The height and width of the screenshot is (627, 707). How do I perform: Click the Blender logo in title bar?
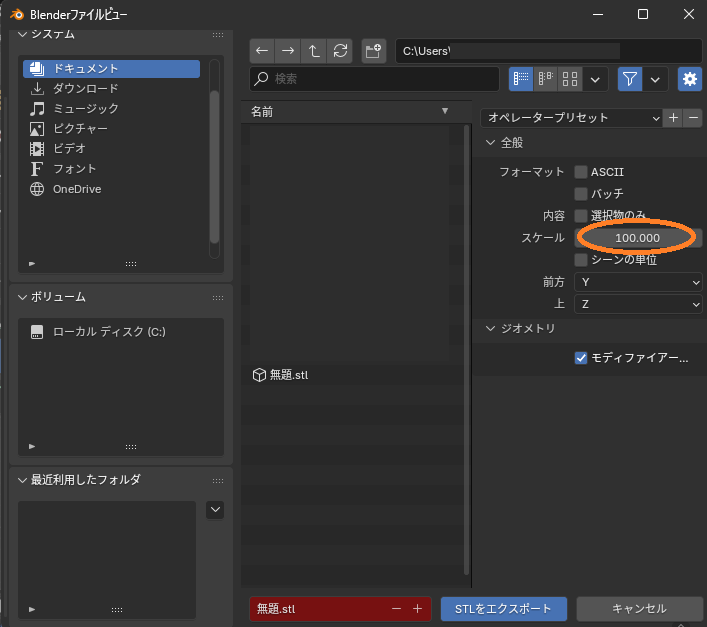coord(17,14)
